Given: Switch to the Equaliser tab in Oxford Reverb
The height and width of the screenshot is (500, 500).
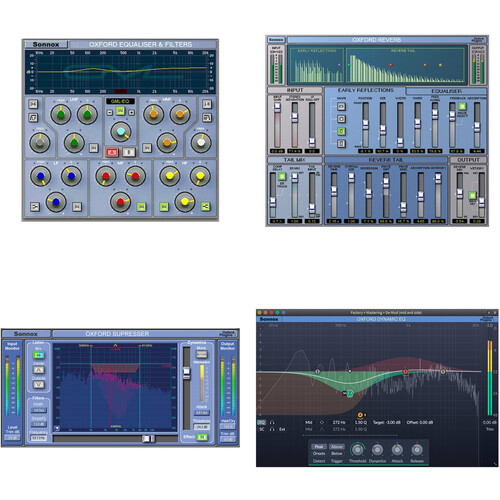Looking at the screenshot, I should coord(446,91).
